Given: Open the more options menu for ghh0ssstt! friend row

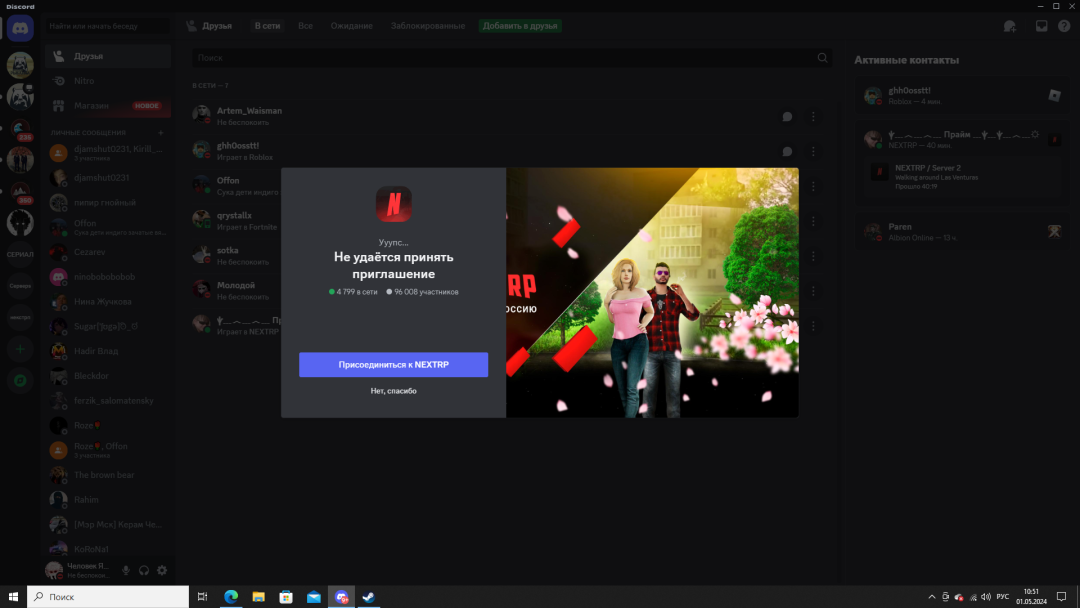Looking at the screenshot, I should pyautogui.click(x=813, y=151).
